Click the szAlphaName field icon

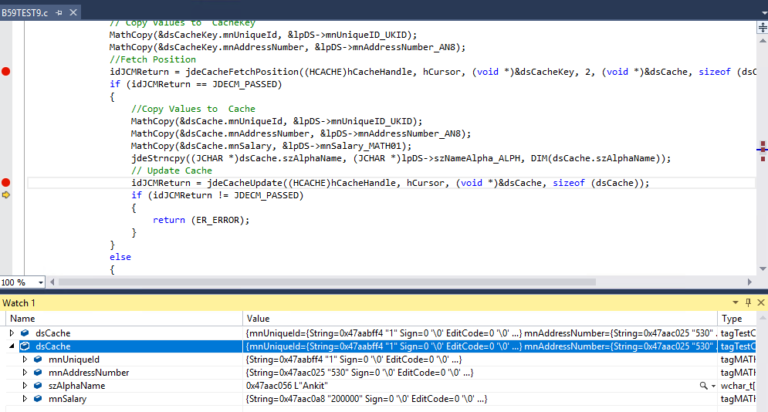pos(38,386)
